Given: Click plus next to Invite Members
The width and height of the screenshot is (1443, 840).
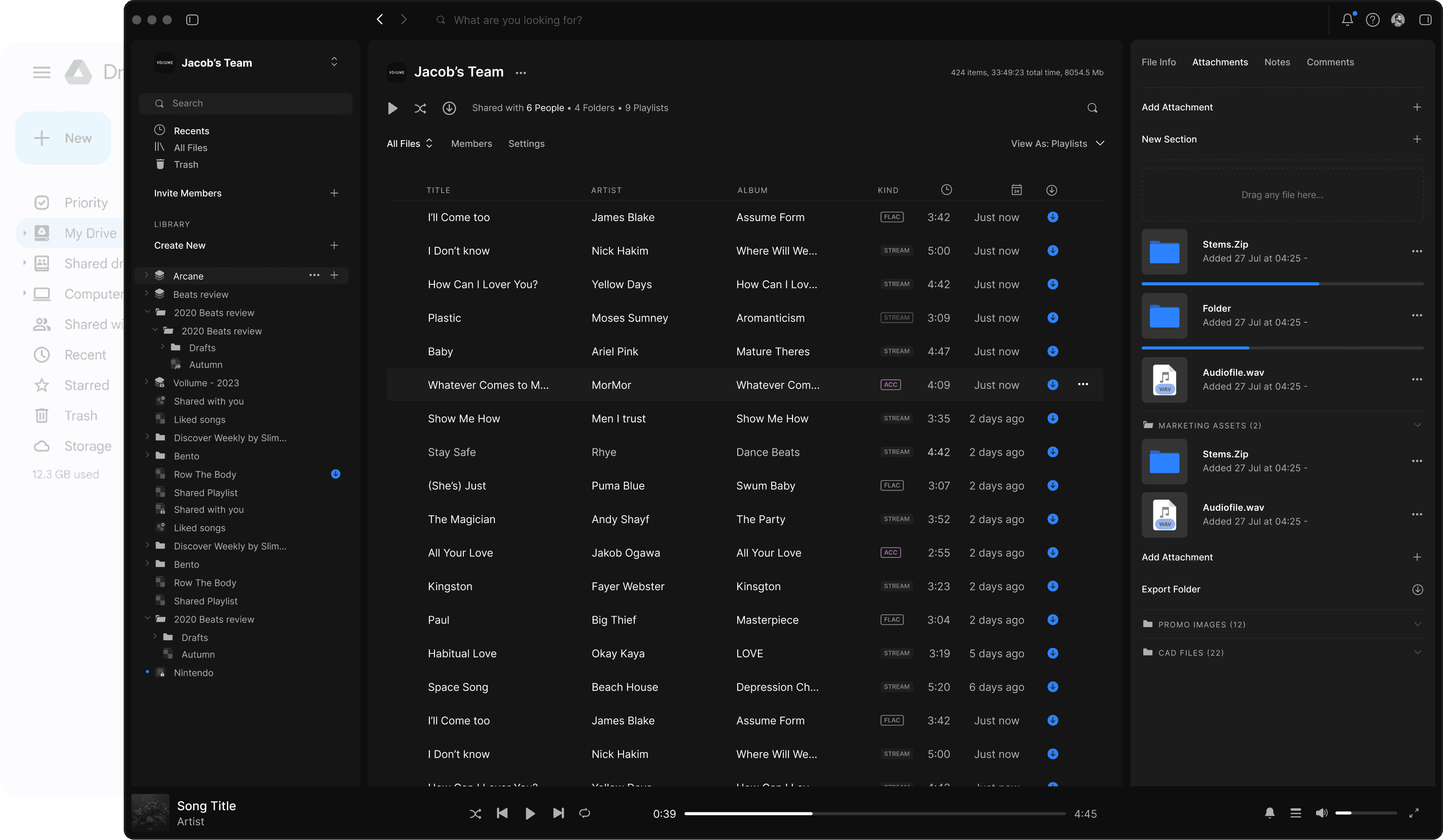Looking at the screenshot, I should coord(334,193).
